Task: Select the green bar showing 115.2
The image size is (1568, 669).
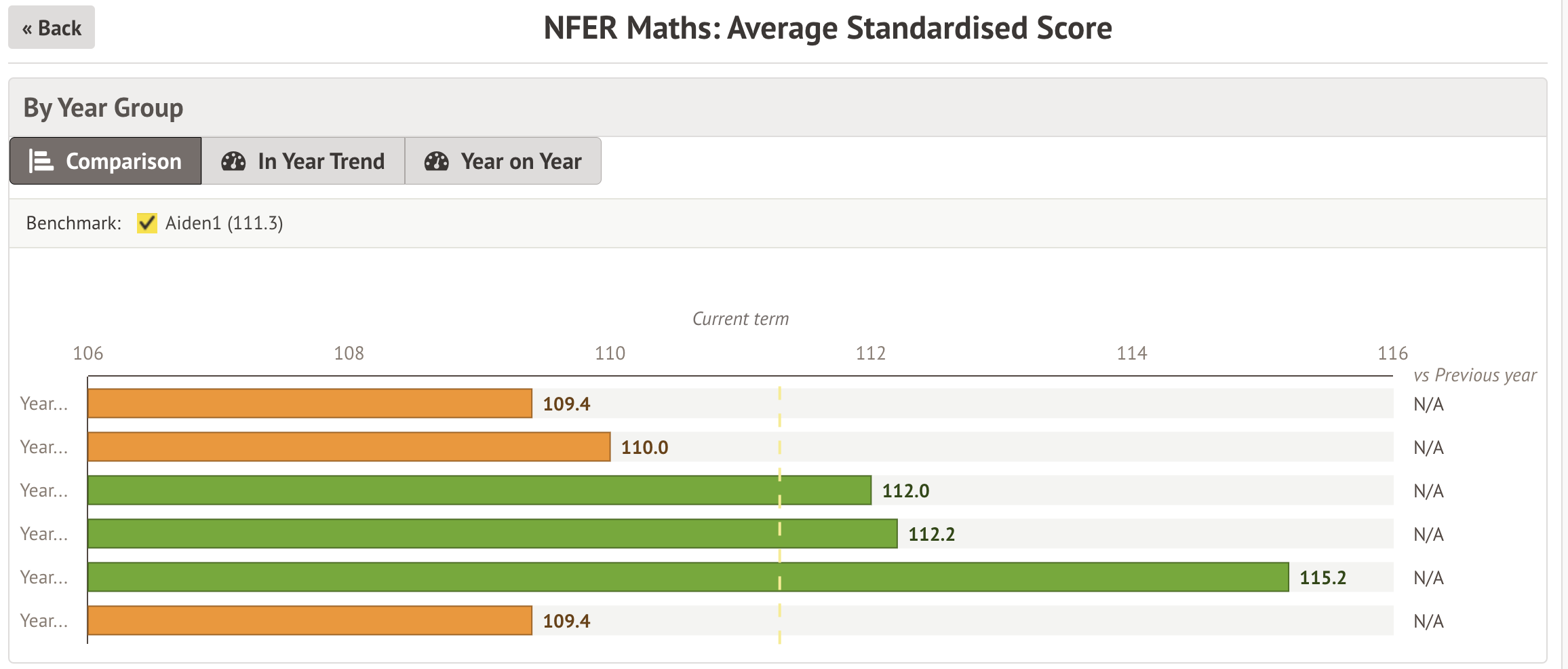Action: coord(688,577)
